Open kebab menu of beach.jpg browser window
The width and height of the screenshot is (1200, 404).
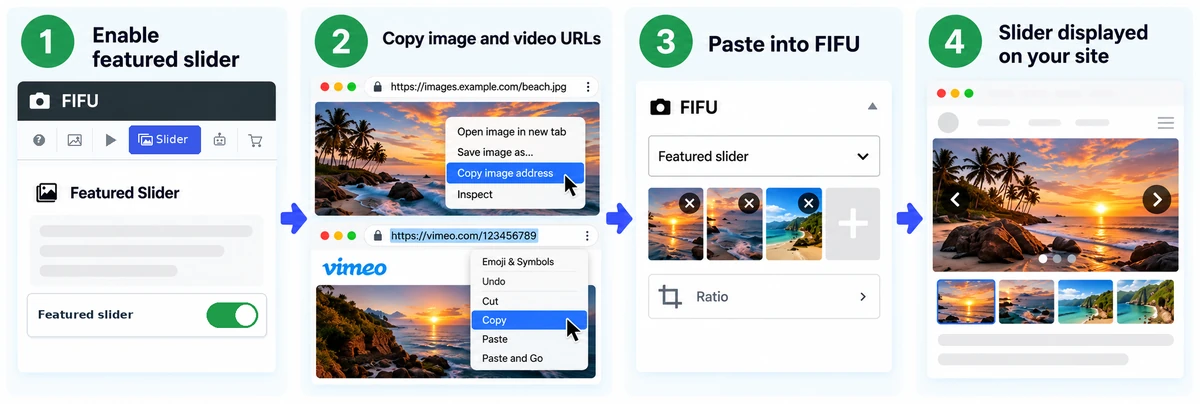(588, 87)
